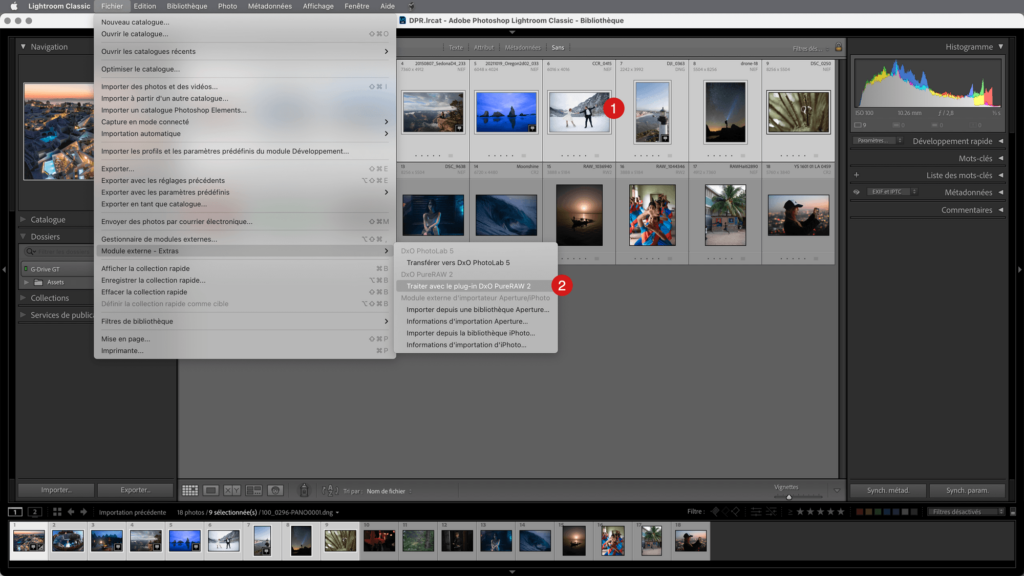Expand the Assets folder
This screenshot has height=576, width=1024.
26,282
